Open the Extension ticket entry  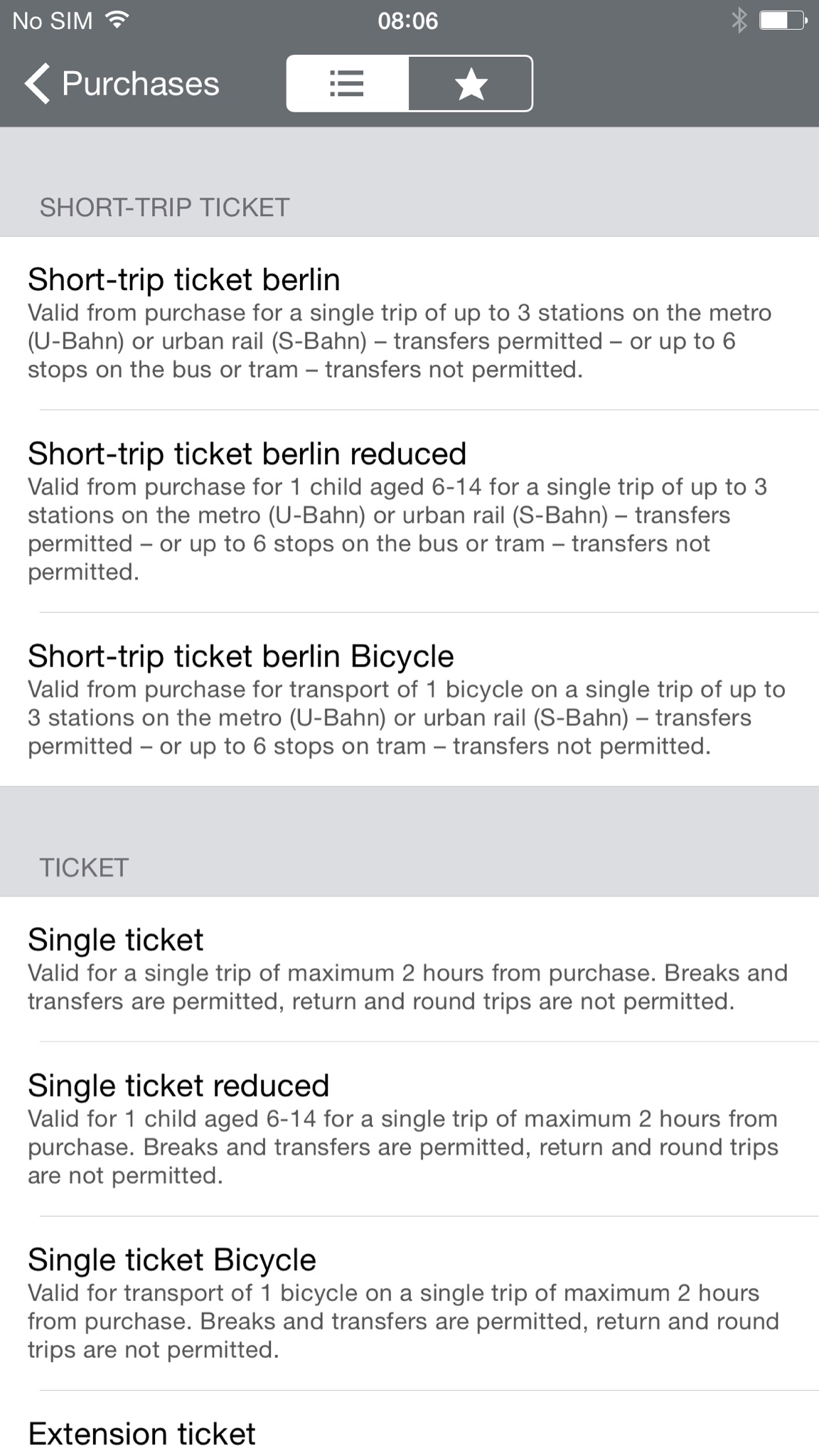tap(409, 1424)
